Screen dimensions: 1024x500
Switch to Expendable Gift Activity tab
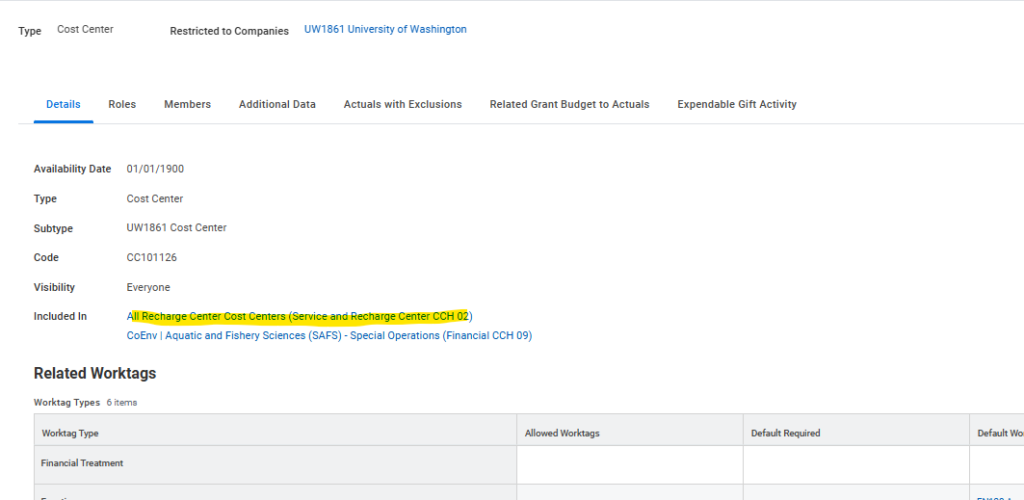pyautogui.click(x=736, y=104)
